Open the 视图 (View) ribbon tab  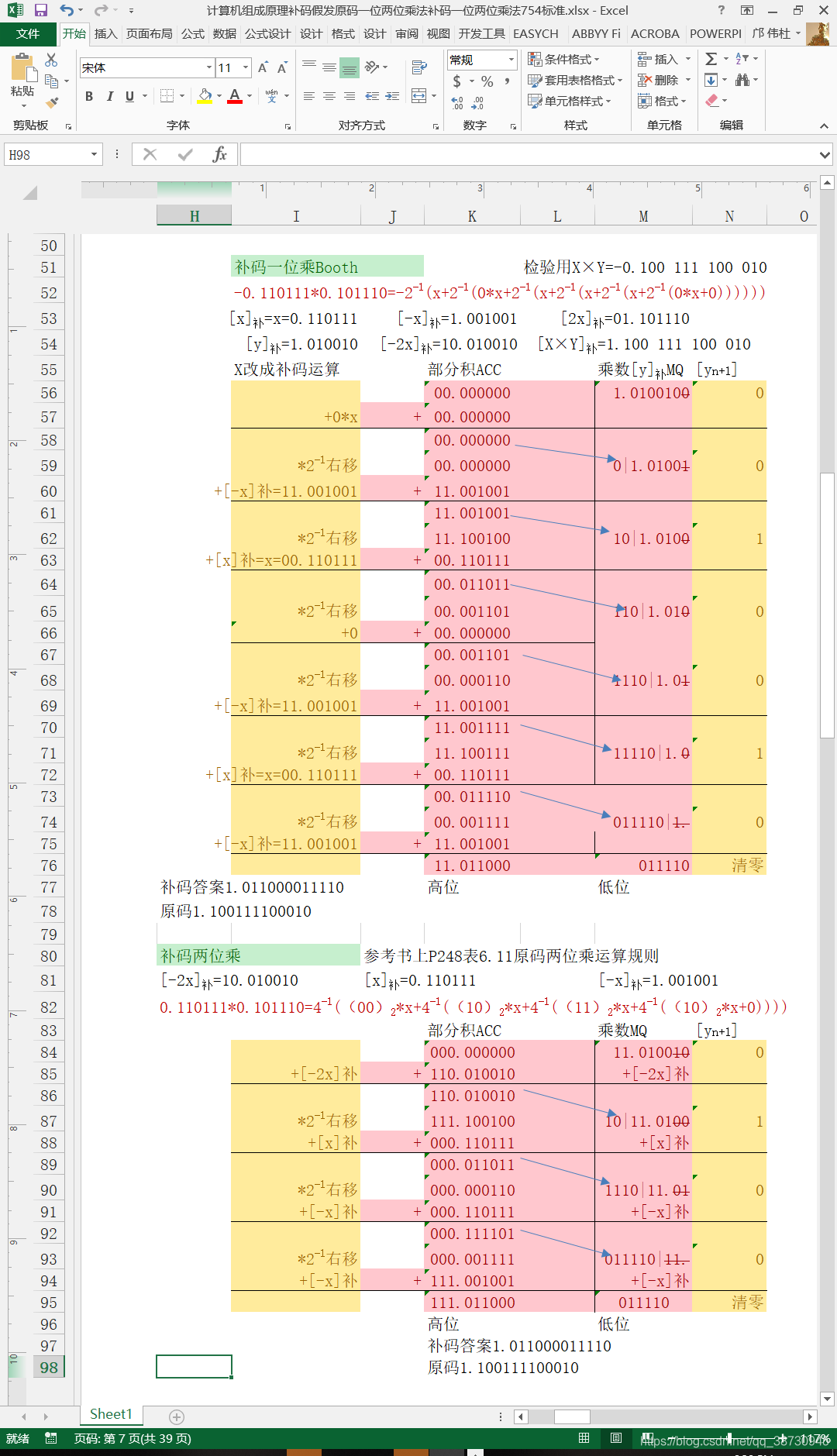pos(438,34)
